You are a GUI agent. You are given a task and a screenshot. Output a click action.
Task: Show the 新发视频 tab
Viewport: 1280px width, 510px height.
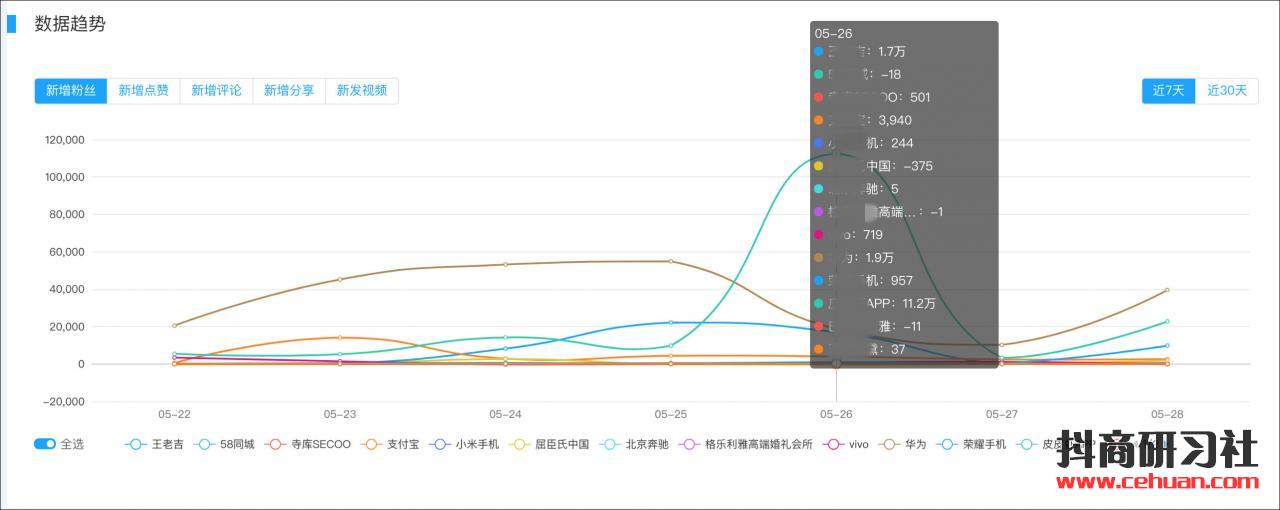point(362,91)
